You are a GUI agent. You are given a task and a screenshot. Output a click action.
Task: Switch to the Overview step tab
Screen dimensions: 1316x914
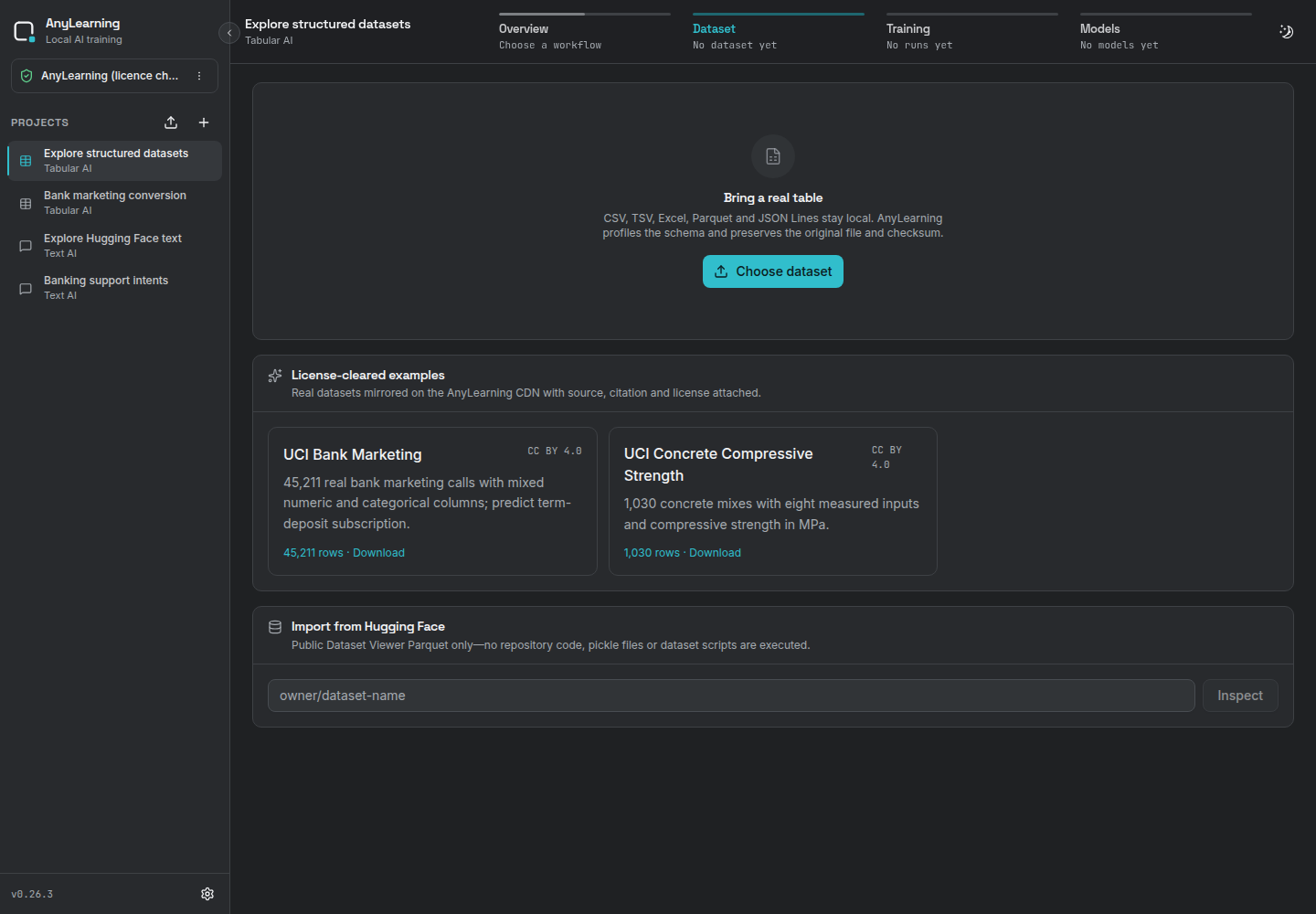click(x=585, y=33)
